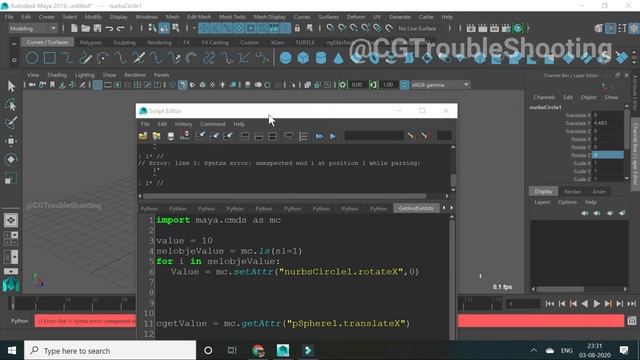Viewport: 640px width, 360px height.
Task: Switch to Sculpting shelf tab
Action: tap(124, 42)
